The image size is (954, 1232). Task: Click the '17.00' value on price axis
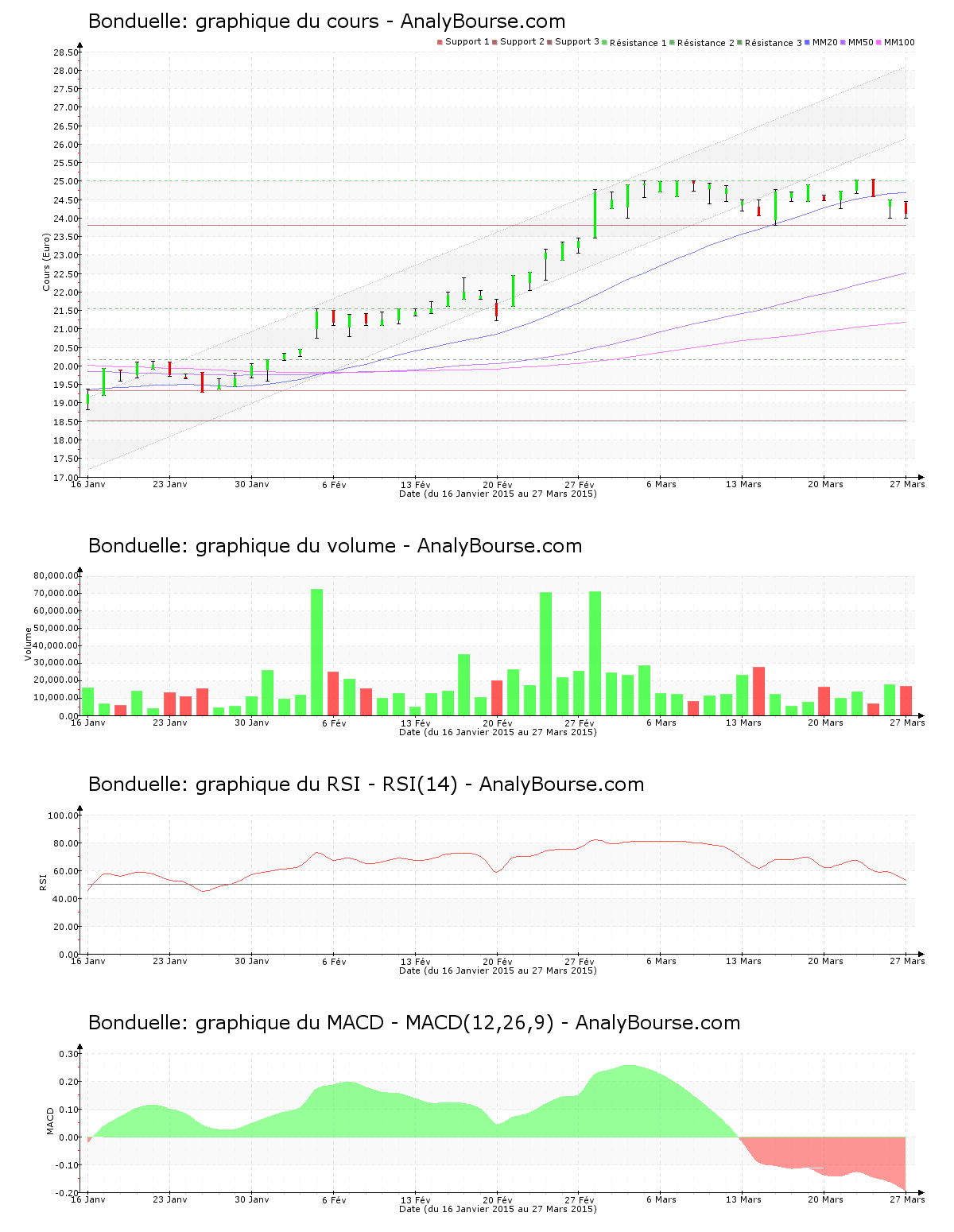tap(66, 478)
